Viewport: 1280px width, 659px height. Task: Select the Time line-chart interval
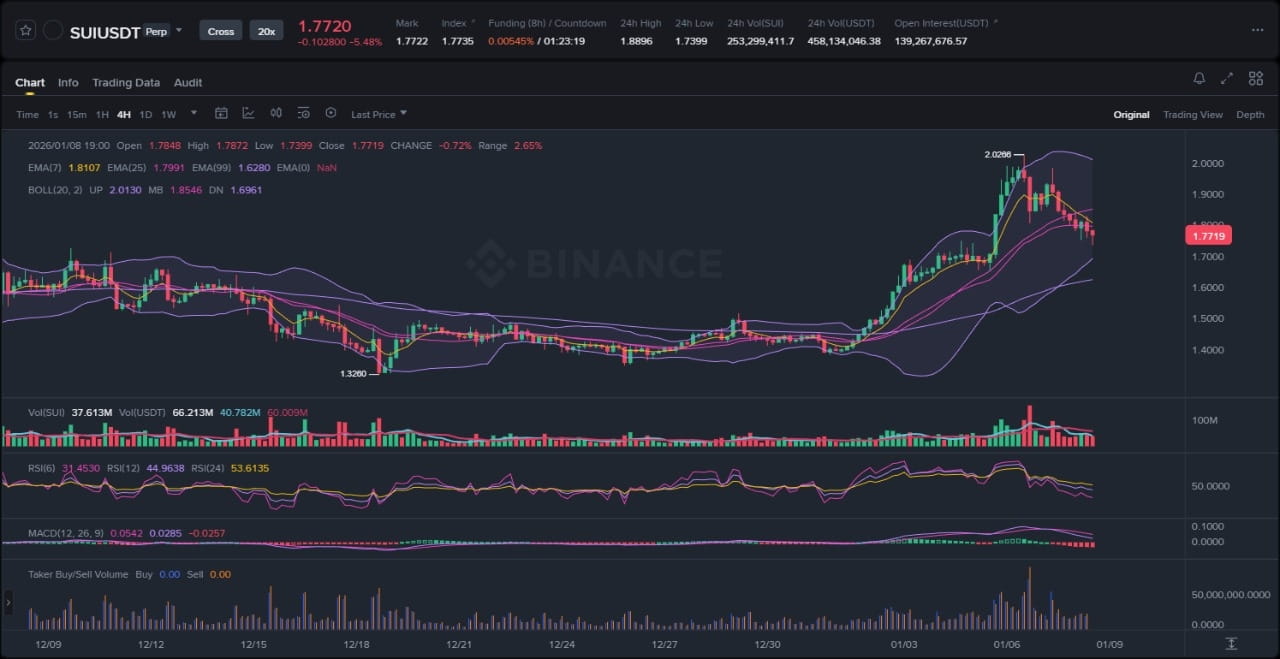click(28, 115)
